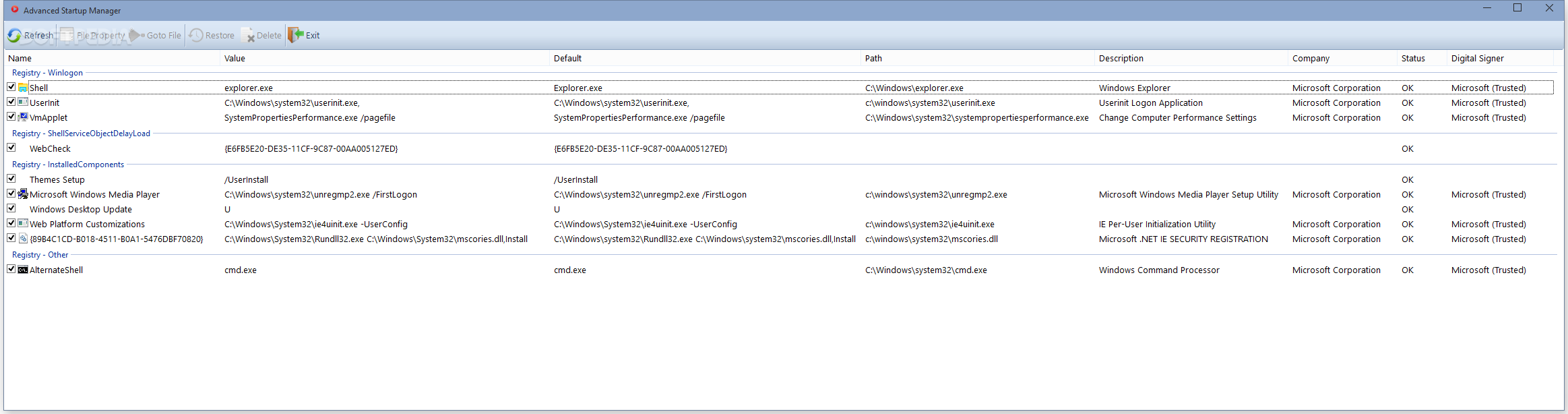Toggle the AlternateShell checkbox

11,269
